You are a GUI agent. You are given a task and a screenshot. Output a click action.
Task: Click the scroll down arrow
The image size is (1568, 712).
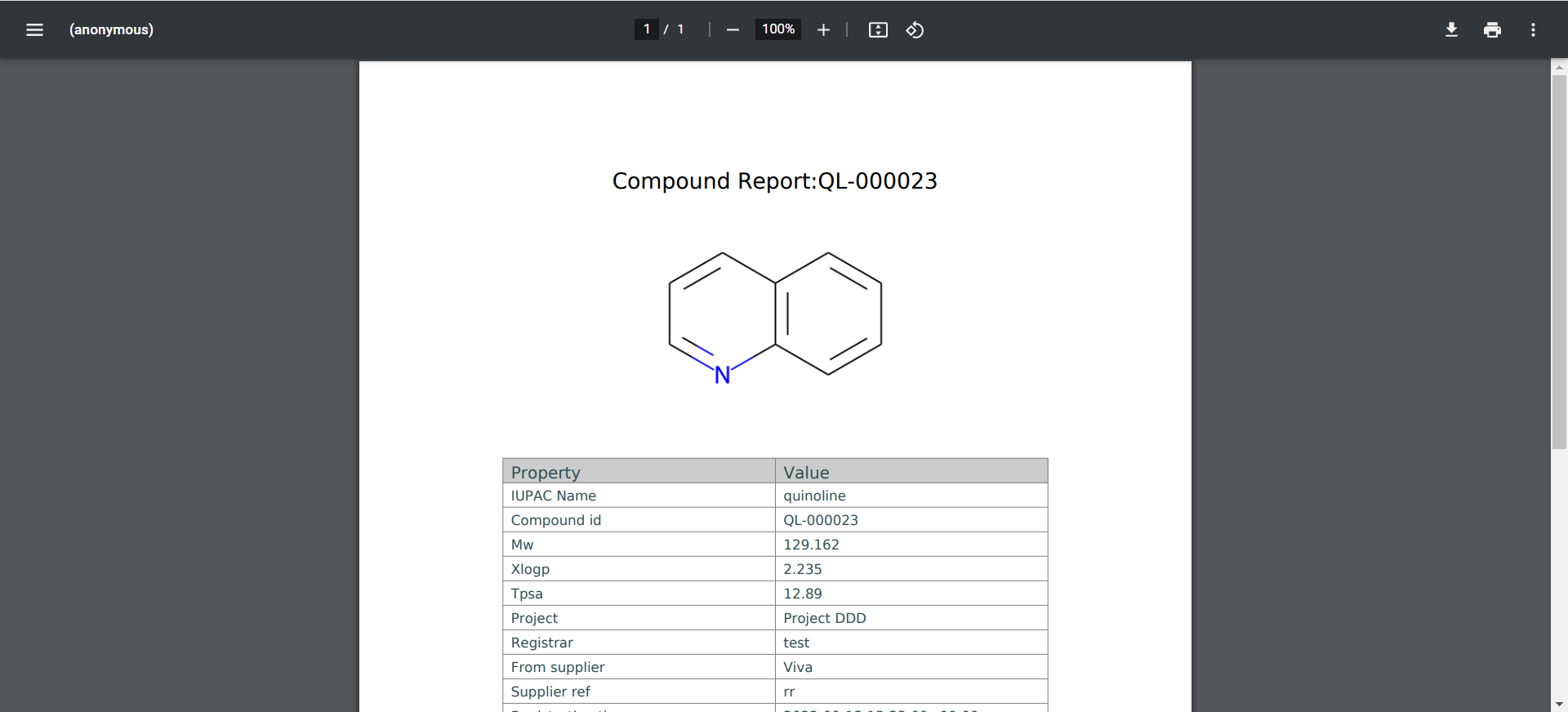[x=1559, y=704]
